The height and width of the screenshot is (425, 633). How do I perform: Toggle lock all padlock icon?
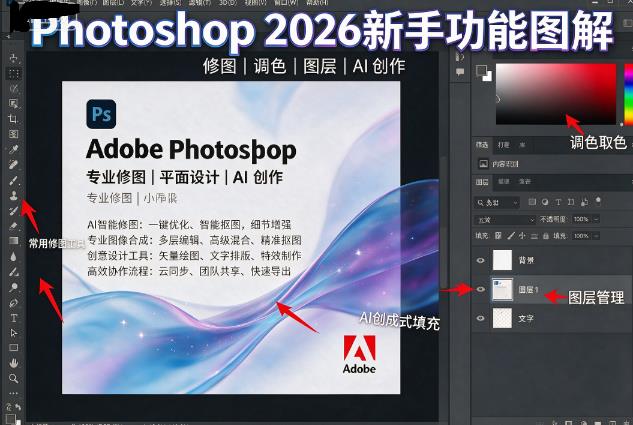[546, 236]
